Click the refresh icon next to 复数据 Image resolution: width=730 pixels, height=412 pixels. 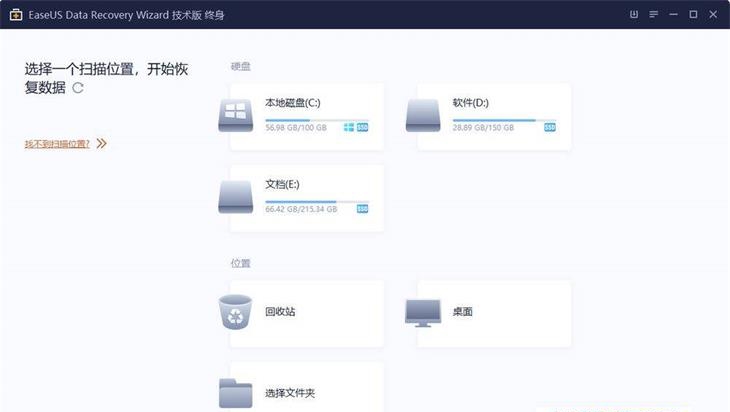78,88
